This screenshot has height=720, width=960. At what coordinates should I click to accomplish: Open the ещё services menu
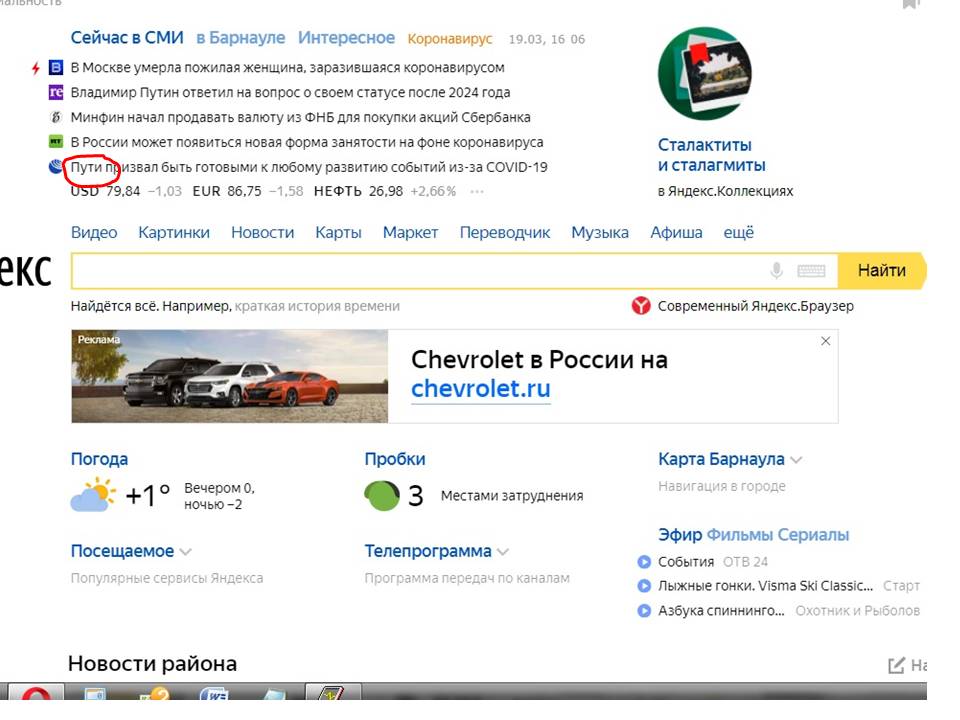738,233
